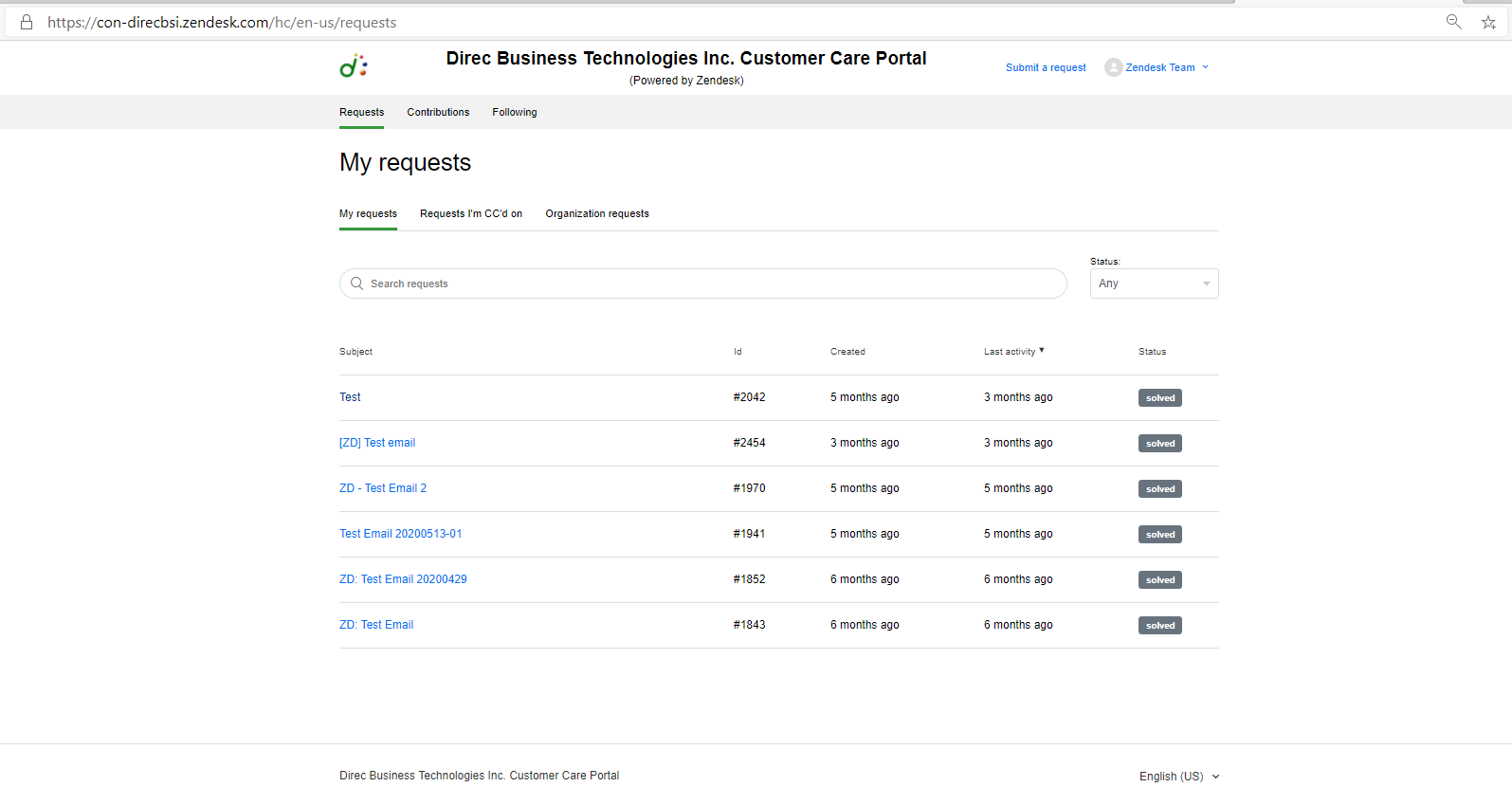Click the solved badge for request #1852
1512x787 pixels.
[x=1160, y=580]
